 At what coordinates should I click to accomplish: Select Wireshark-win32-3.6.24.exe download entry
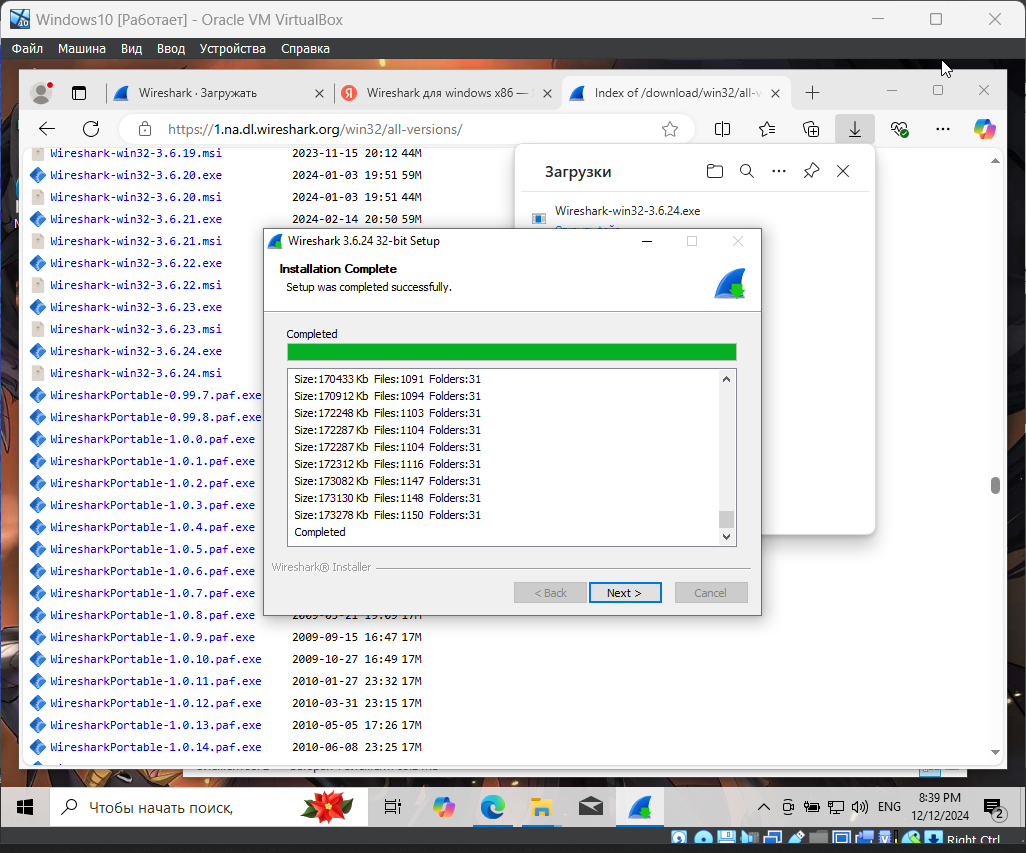(628, 211)
